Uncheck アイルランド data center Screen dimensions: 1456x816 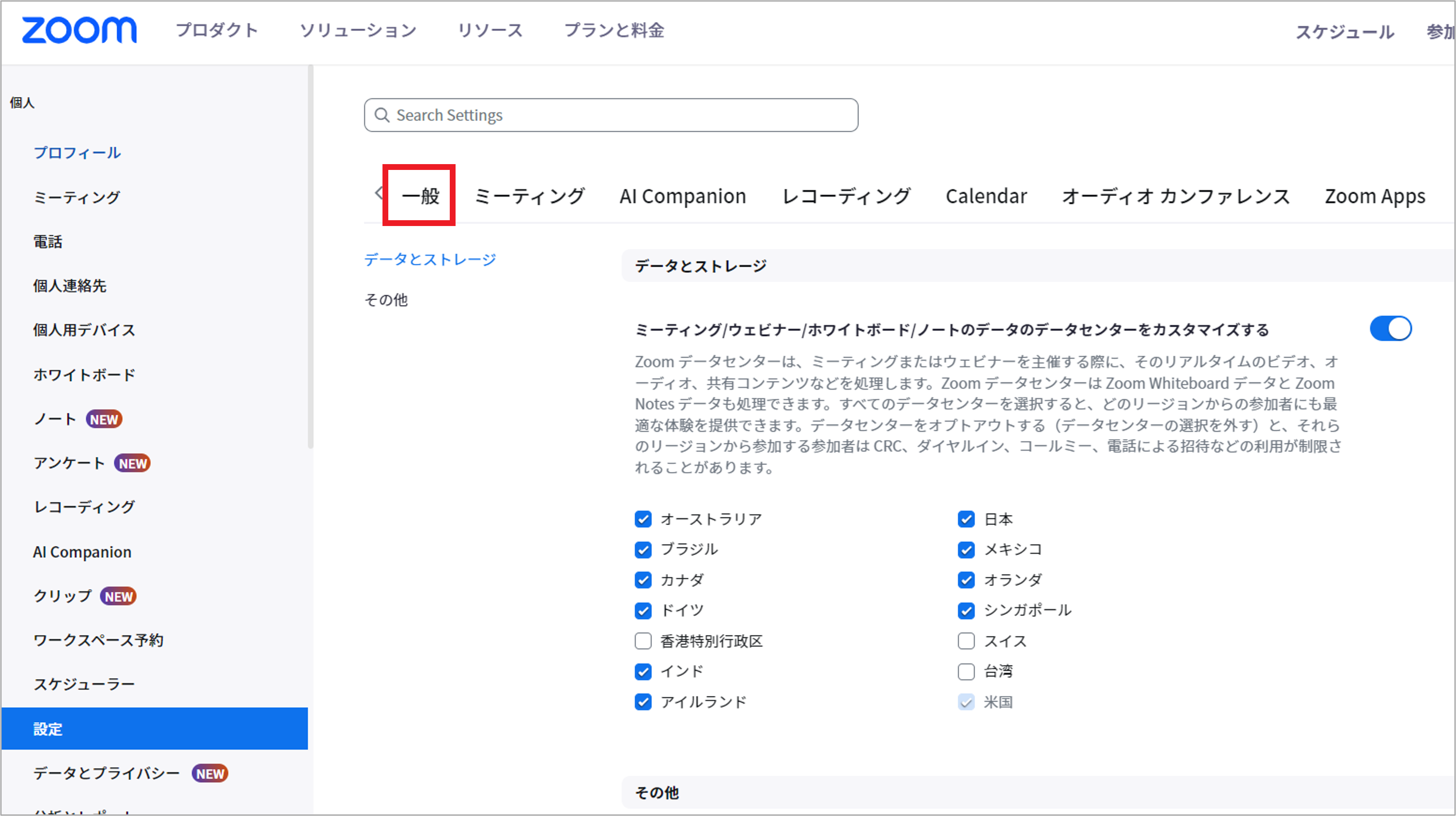click(643, 702)
